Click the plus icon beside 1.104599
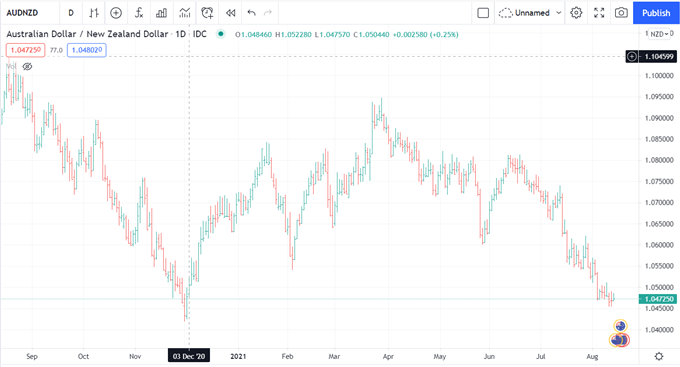 [x=632, y=56]
